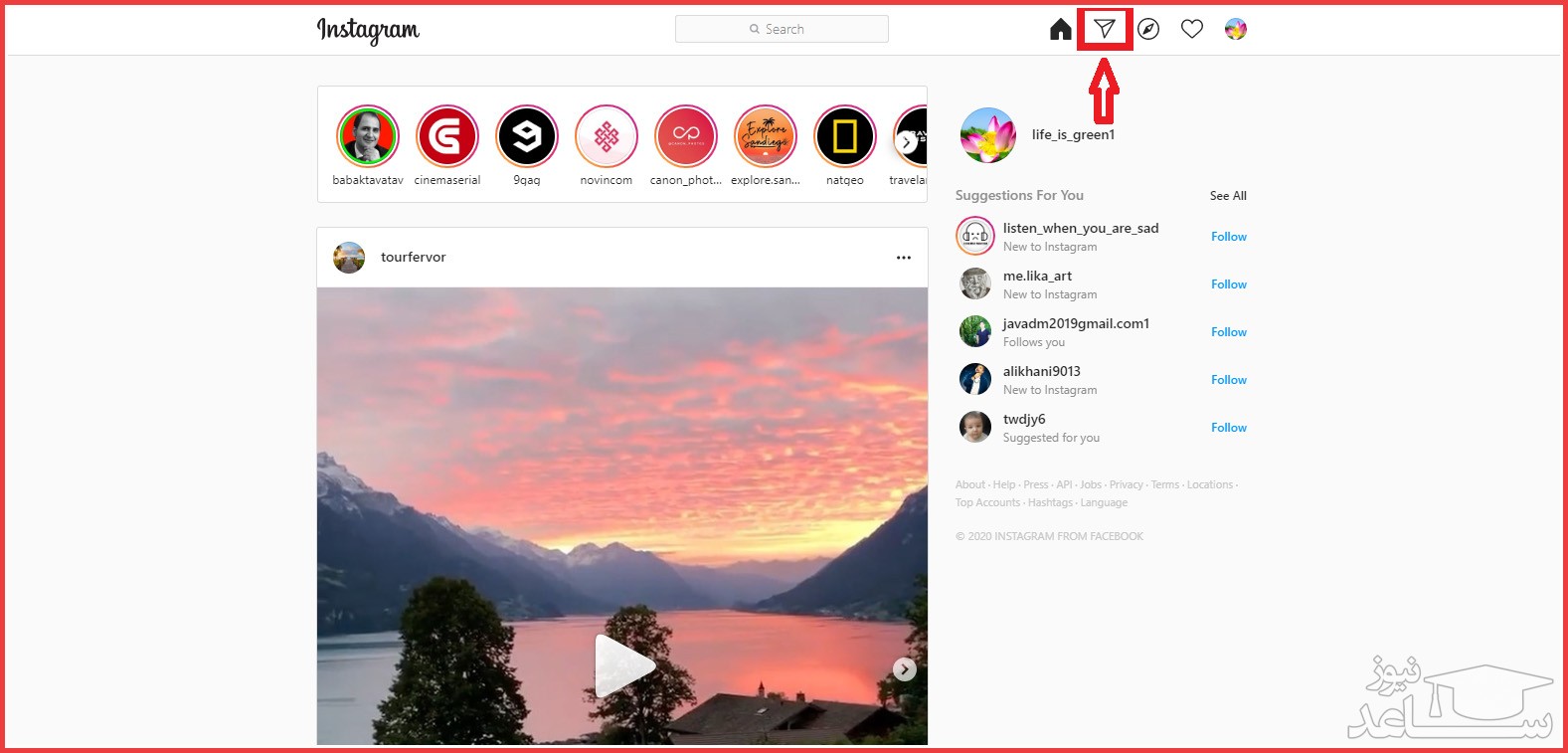Play the tourfervor video

[x=622, y=664]
